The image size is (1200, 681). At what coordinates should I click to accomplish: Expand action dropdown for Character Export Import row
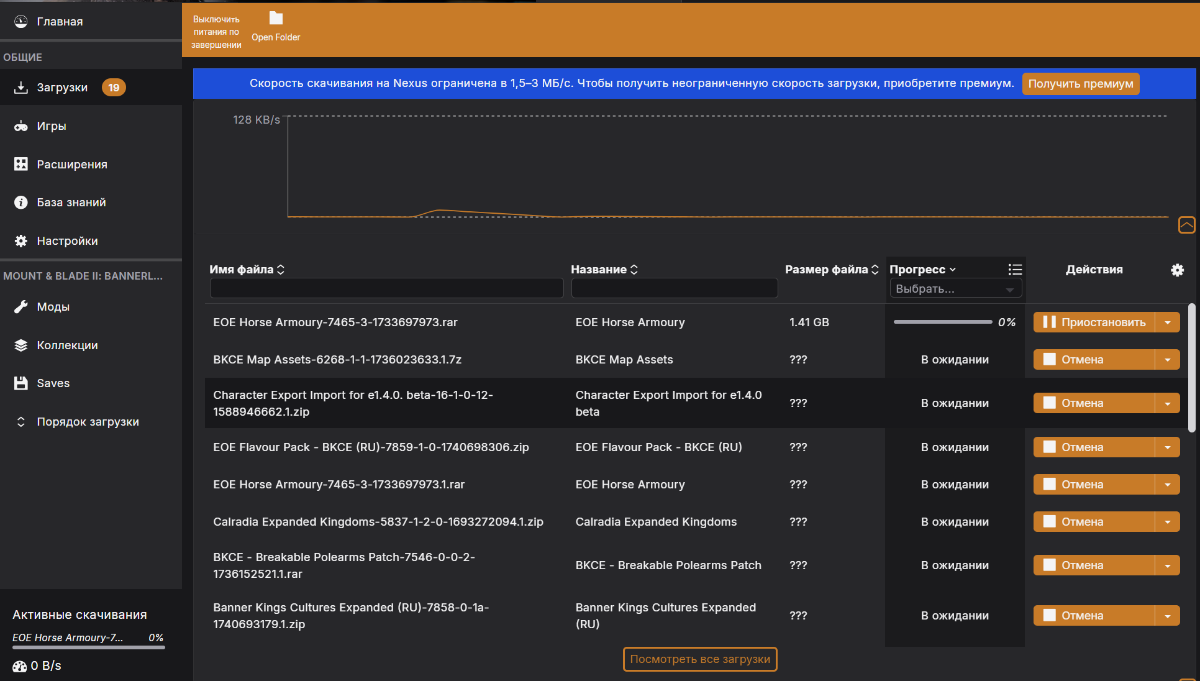click(1168, 403)
